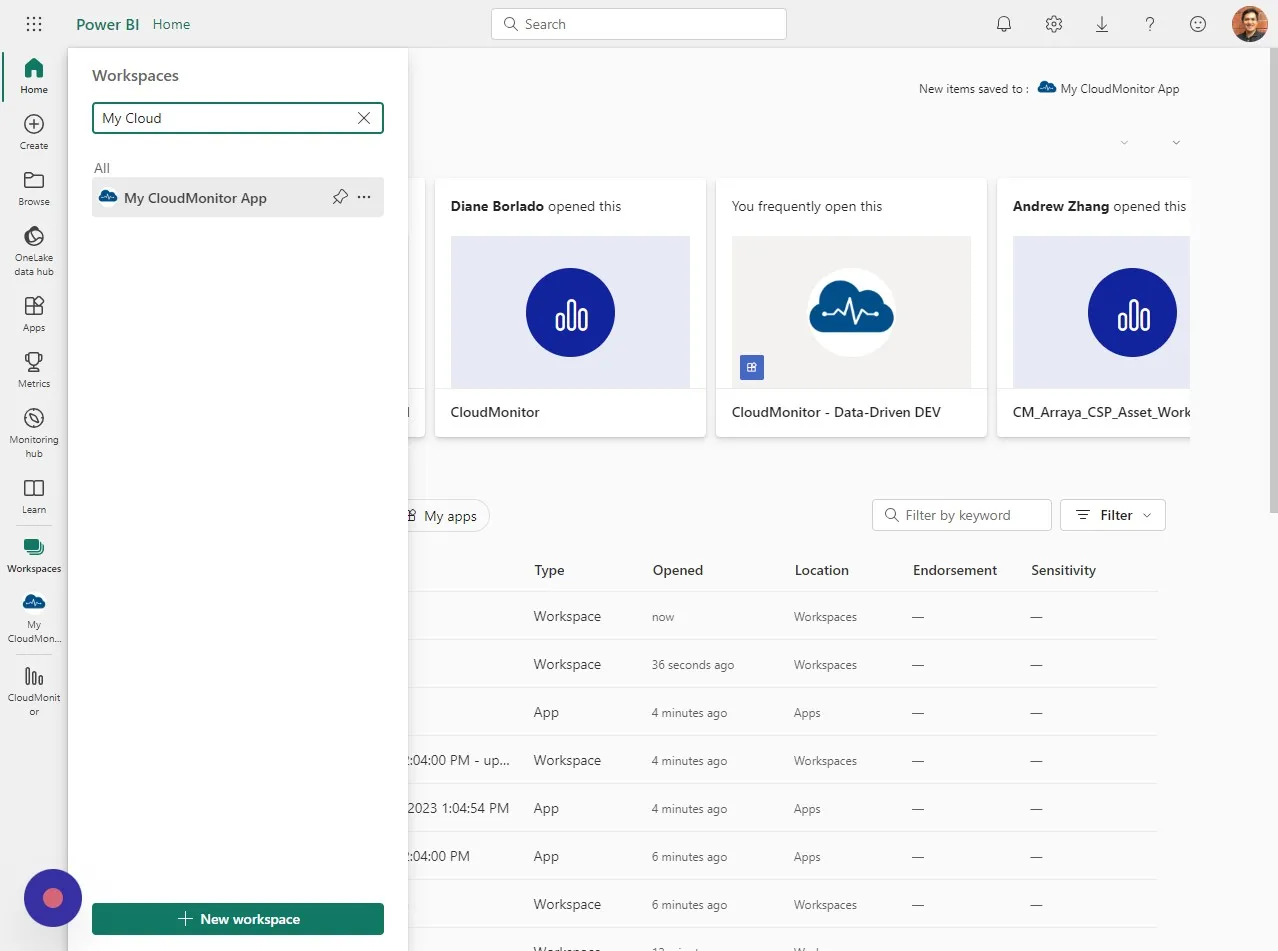Open Learn in the left sidebar
This screenshot has width=1278, height=951.
click(34, 496)
